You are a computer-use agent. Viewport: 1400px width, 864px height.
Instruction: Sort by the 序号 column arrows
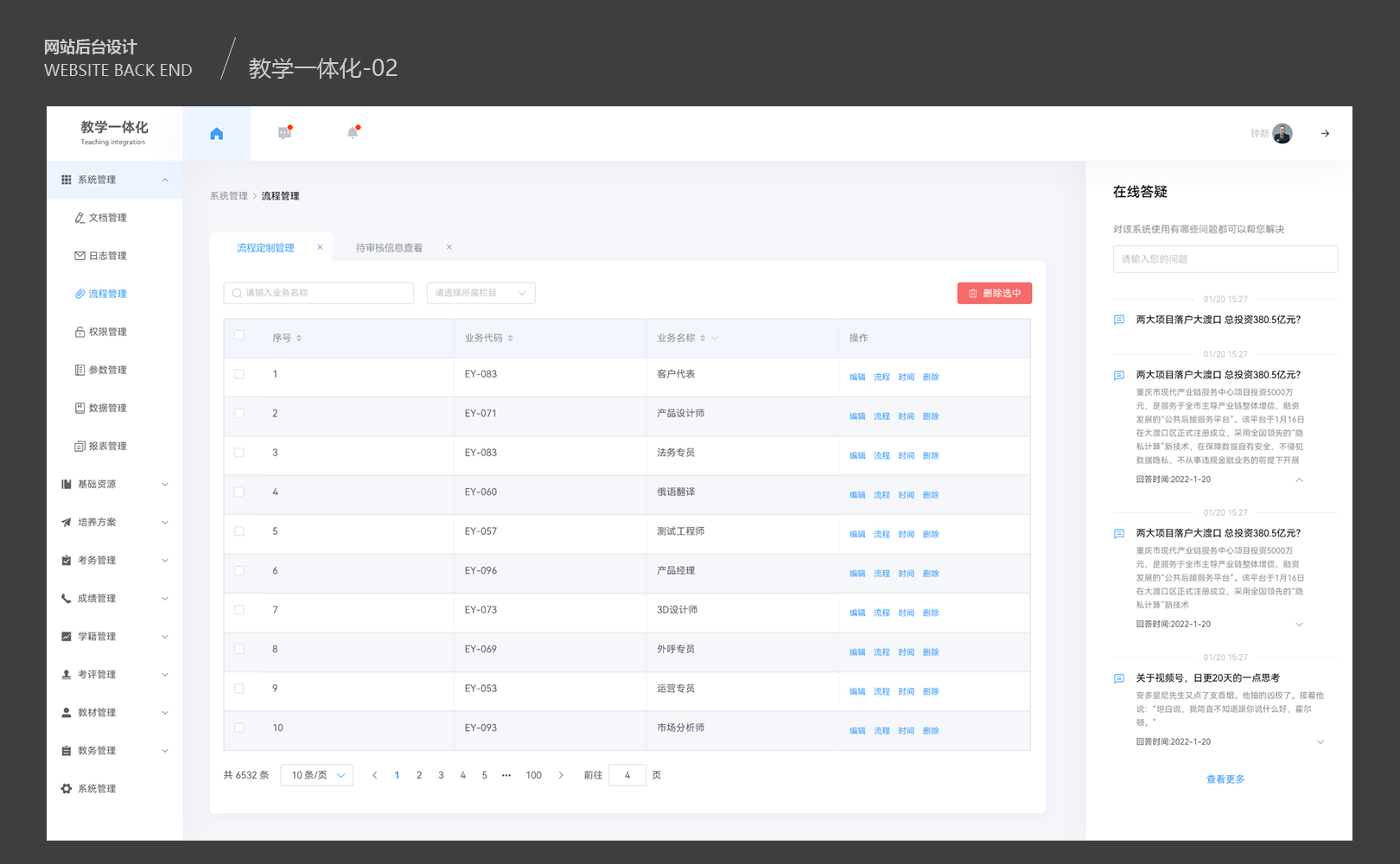click(x=299, y=338)
